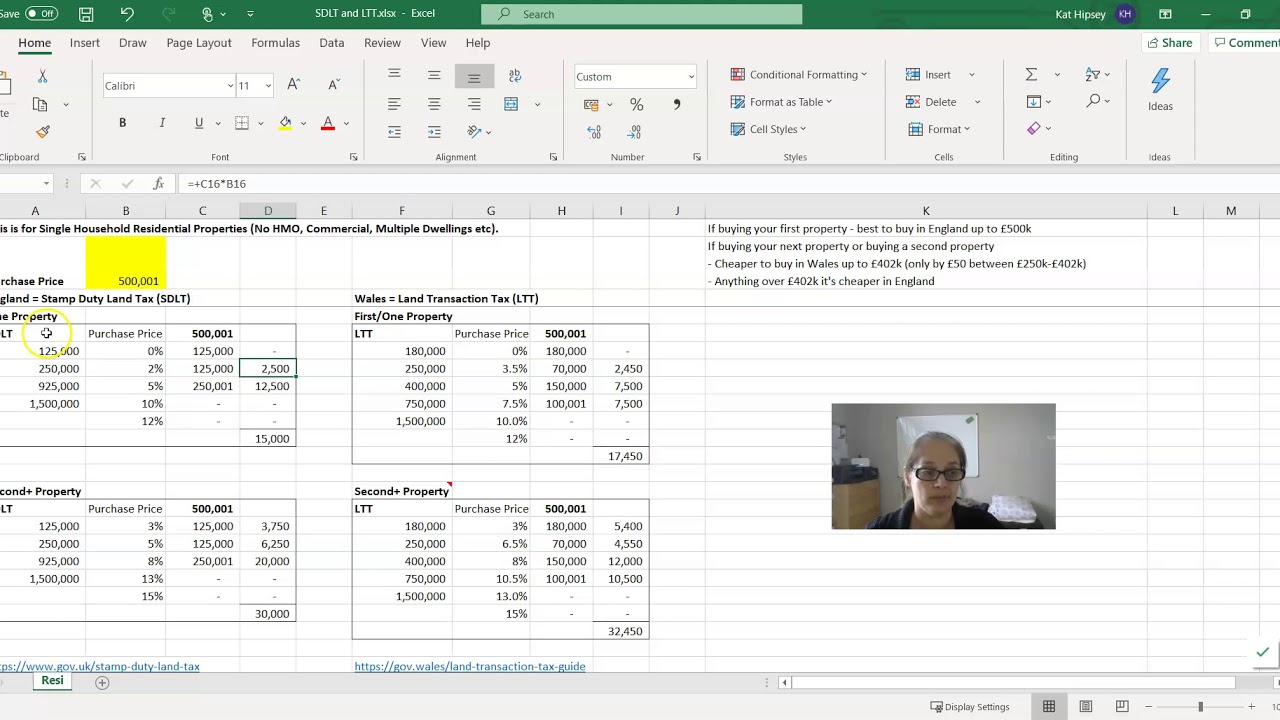1280x720 pixels.
Task: Expand Conditional Formatting menu
Action: 799,75
